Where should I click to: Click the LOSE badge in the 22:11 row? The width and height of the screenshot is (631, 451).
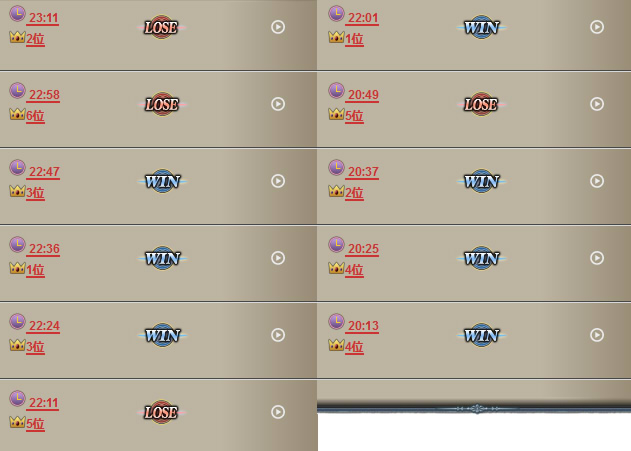(161, 412)
